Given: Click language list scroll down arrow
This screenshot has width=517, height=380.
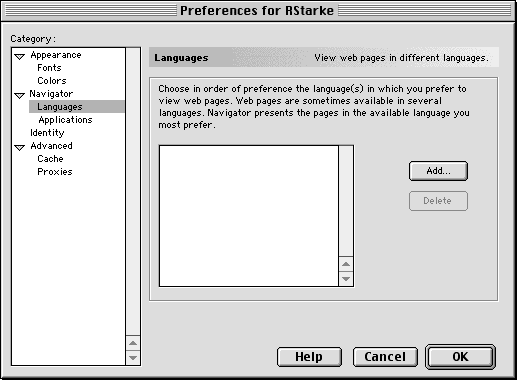Looking at the screenshot, I should click(x=346, y=279).
